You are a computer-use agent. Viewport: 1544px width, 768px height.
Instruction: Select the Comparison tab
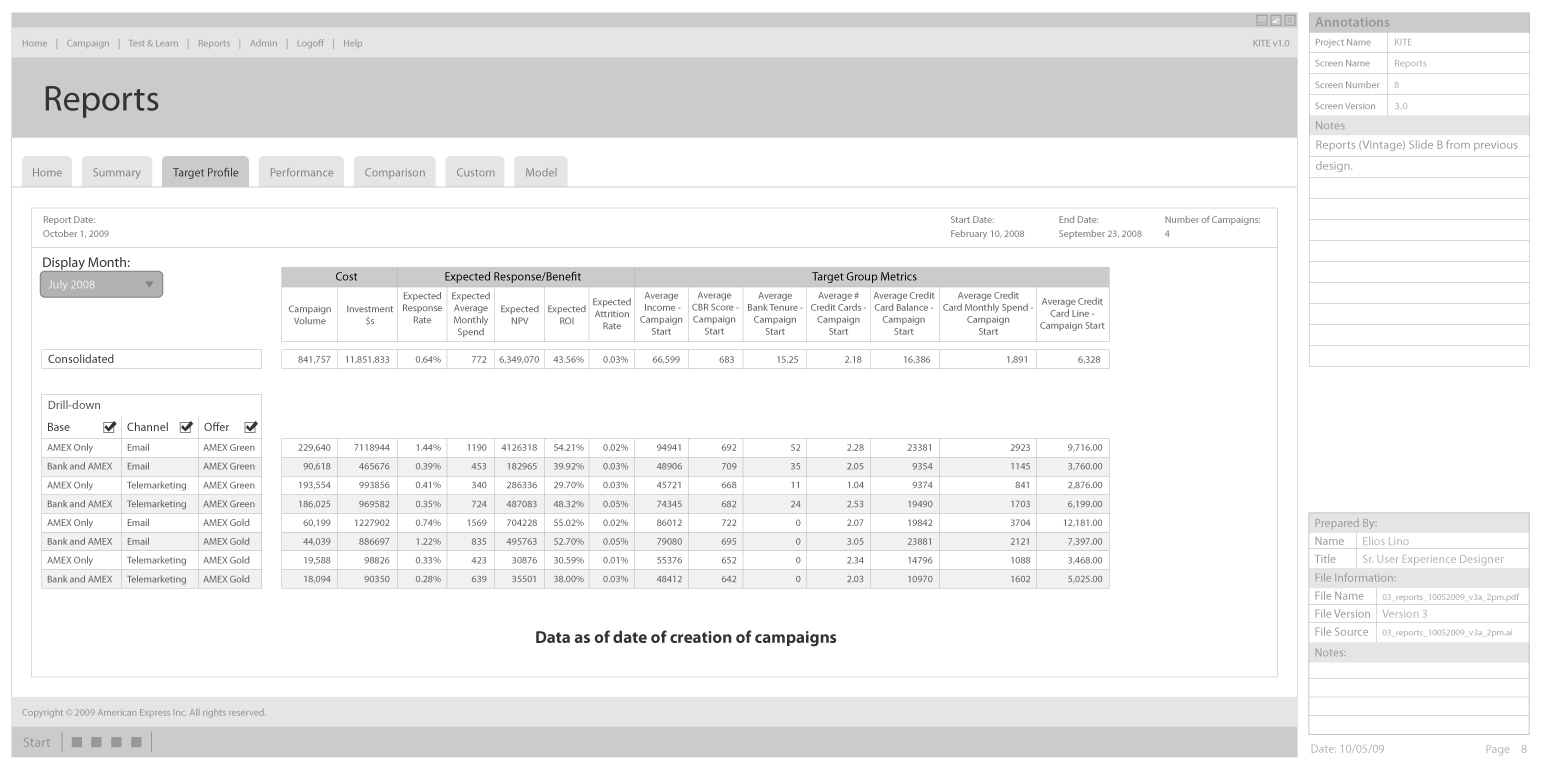(394, 172)
